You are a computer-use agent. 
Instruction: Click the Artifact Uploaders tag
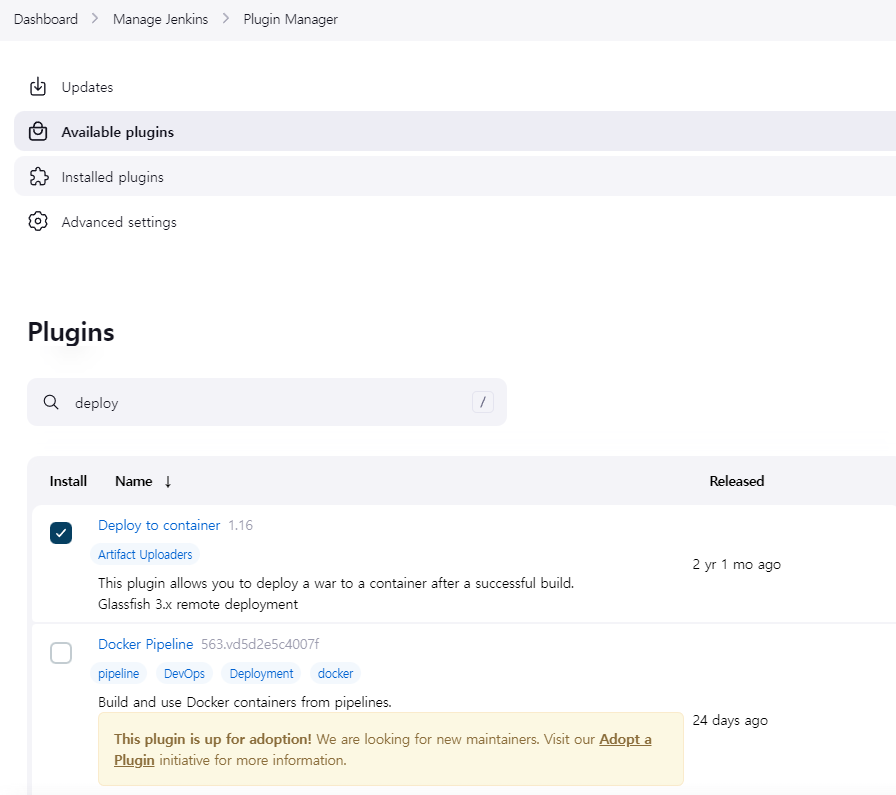click(145, 554)
